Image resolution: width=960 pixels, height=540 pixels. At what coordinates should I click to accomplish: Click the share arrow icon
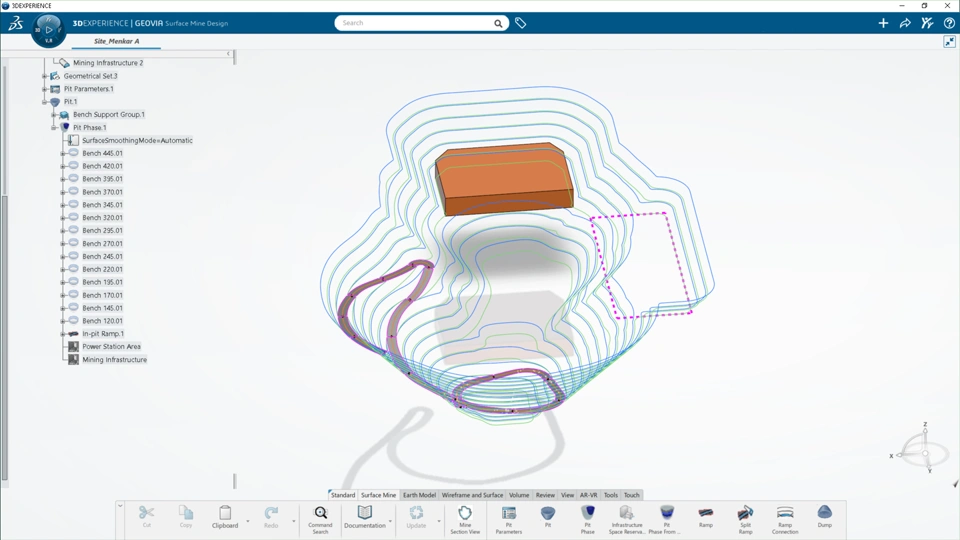905,23
